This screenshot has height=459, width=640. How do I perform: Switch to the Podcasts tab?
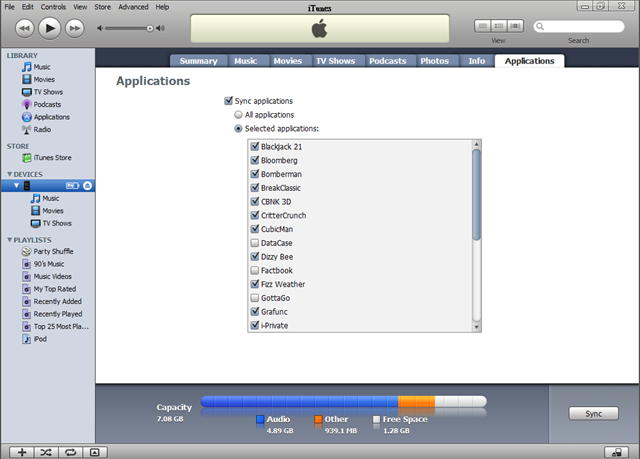[388, 61]
